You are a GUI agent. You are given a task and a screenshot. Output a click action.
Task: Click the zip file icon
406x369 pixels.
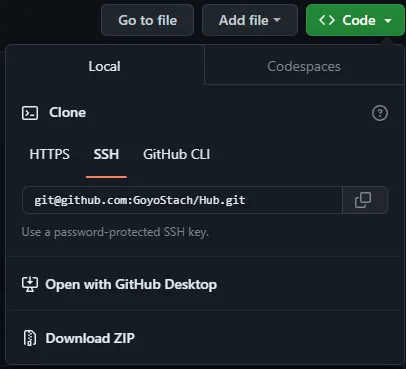pyautogui.click(x=30, y=338)
